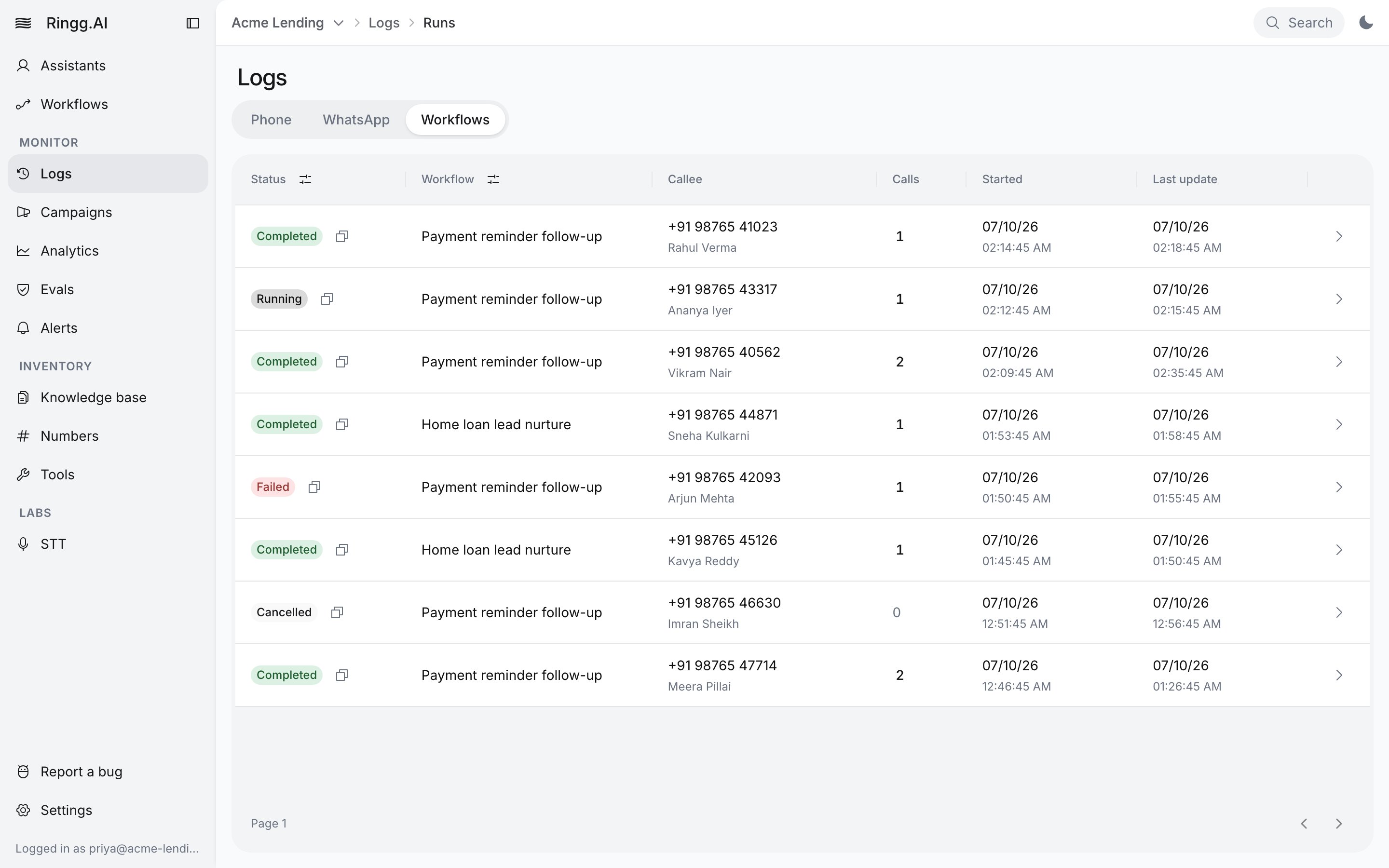Expand Ananya Iyer's run details chevron
The image size is (1389, 868).
(x=1338, y=298)
